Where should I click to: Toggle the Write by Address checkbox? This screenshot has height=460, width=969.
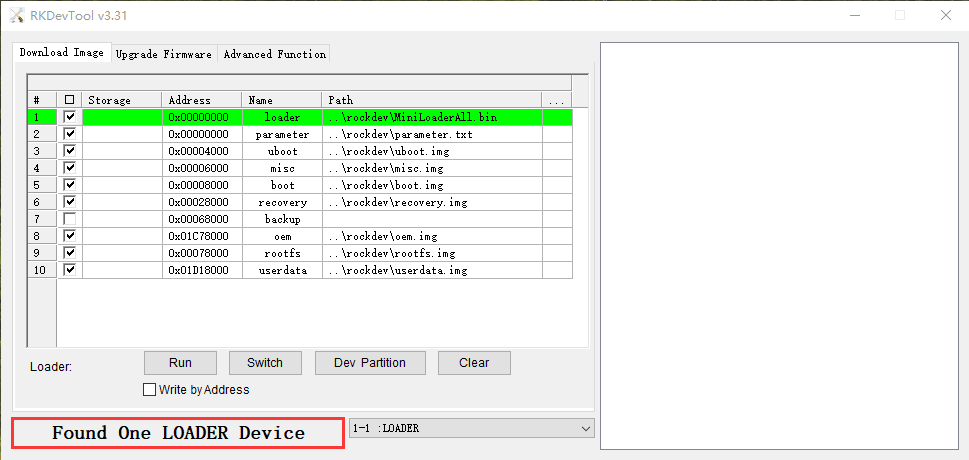point(150,390)
